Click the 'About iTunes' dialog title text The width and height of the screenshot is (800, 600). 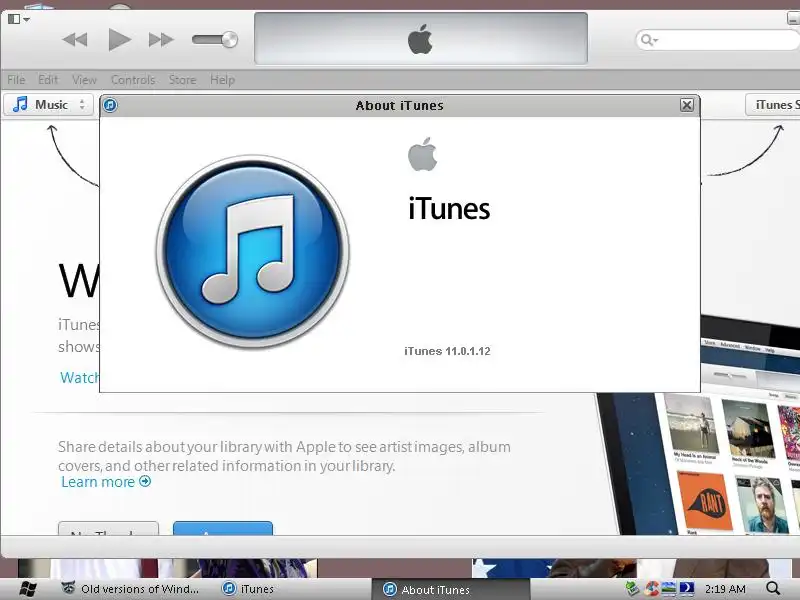pos(399,106)
